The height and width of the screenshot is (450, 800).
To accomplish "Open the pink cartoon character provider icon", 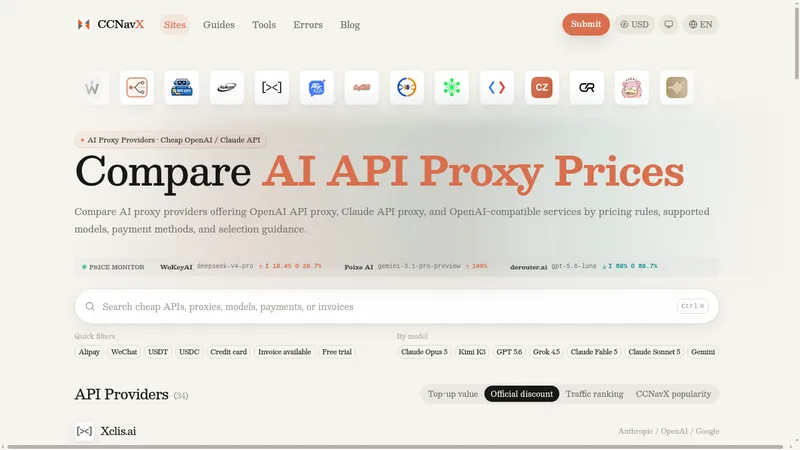I will (632, 88).
